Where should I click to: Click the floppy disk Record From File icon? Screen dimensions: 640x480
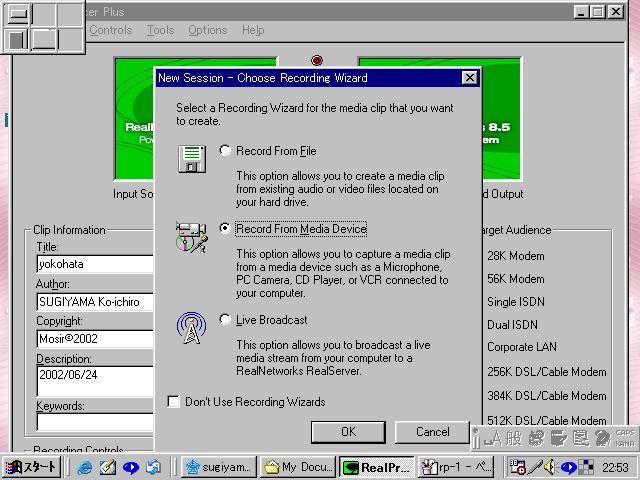(x=192, y=159)
